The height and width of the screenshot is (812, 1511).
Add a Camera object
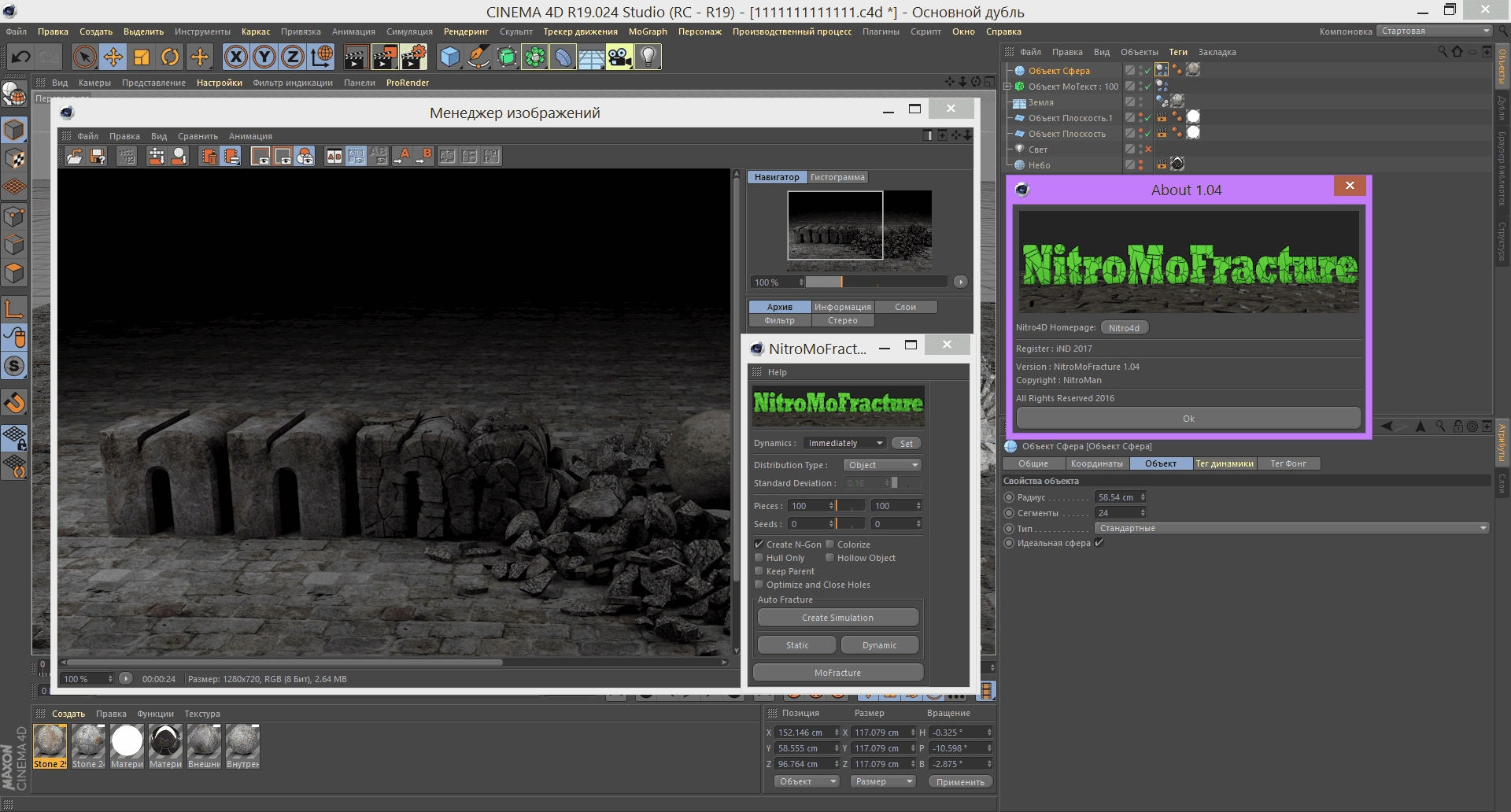[619, 57]
